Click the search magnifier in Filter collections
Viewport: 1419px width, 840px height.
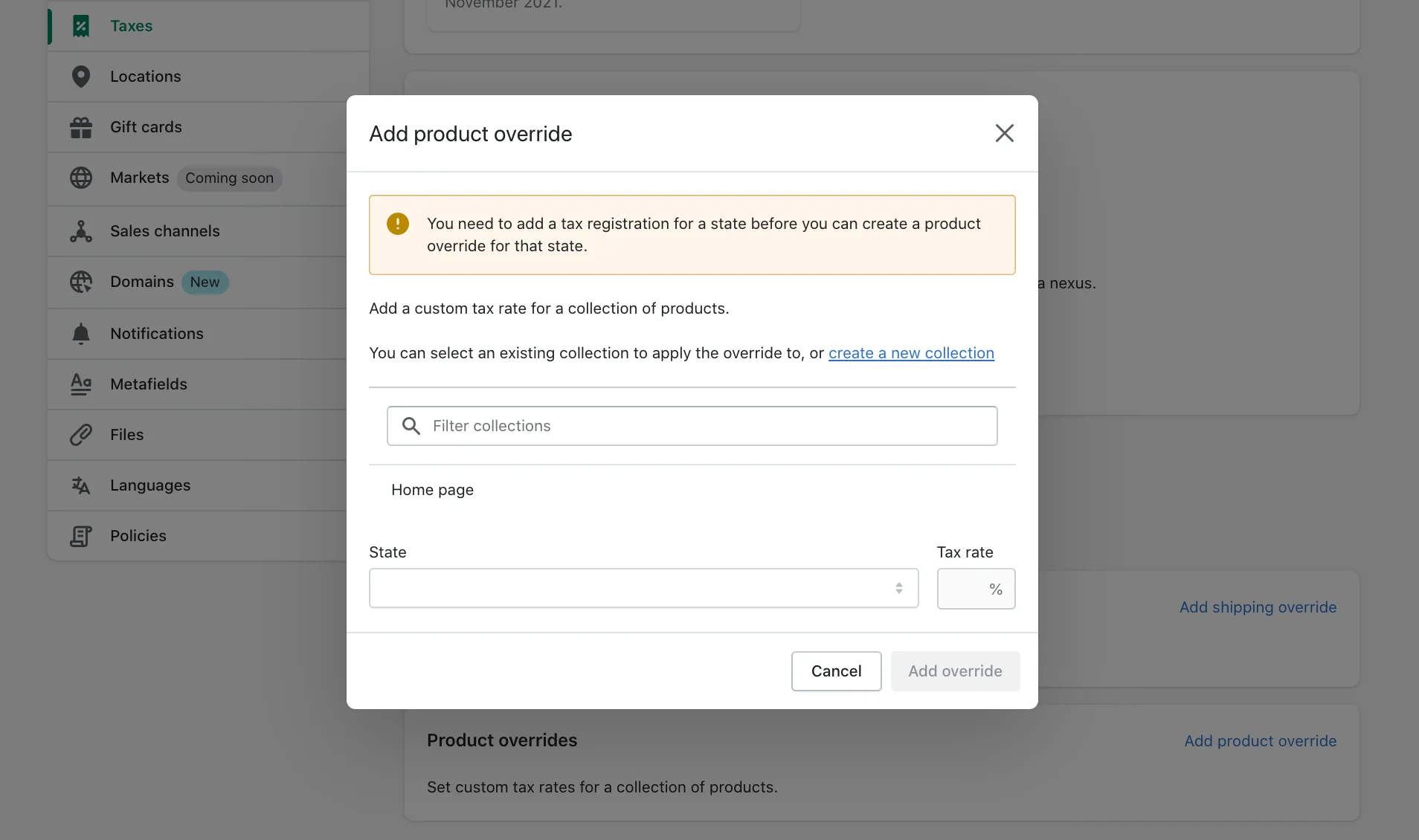click(412, 425)
